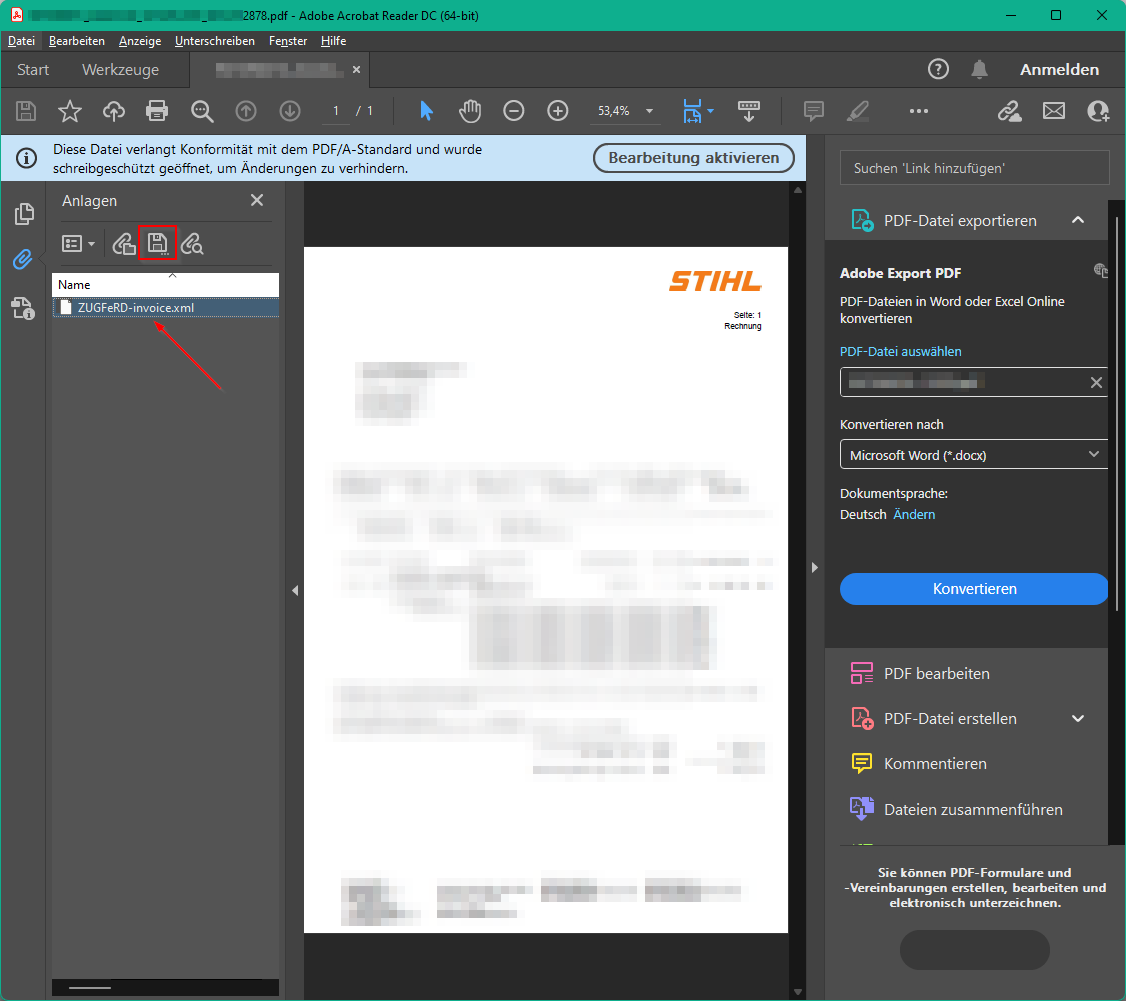The height and width of the screenshot is (1001, 1126).
Task: Save the selected attachment icon
Action: [x=157, y=243]
